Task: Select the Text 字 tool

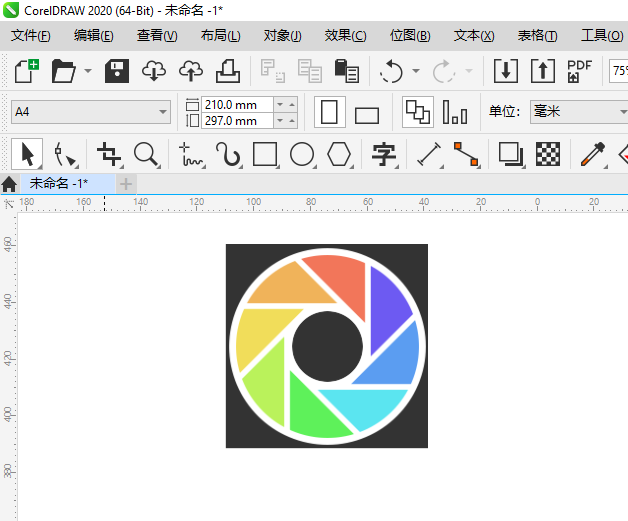Action: [x=384, y=154]
